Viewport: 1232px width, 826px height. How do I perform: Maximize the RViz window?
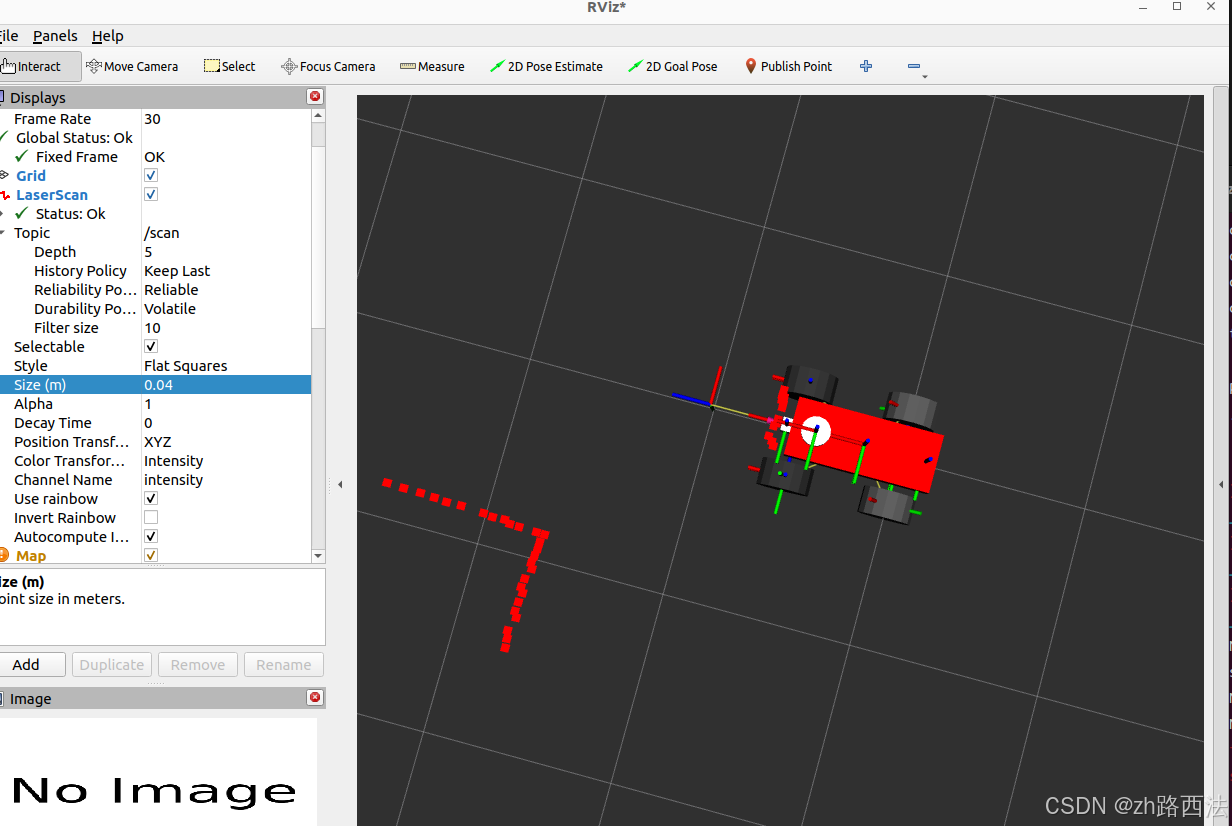1177,7
